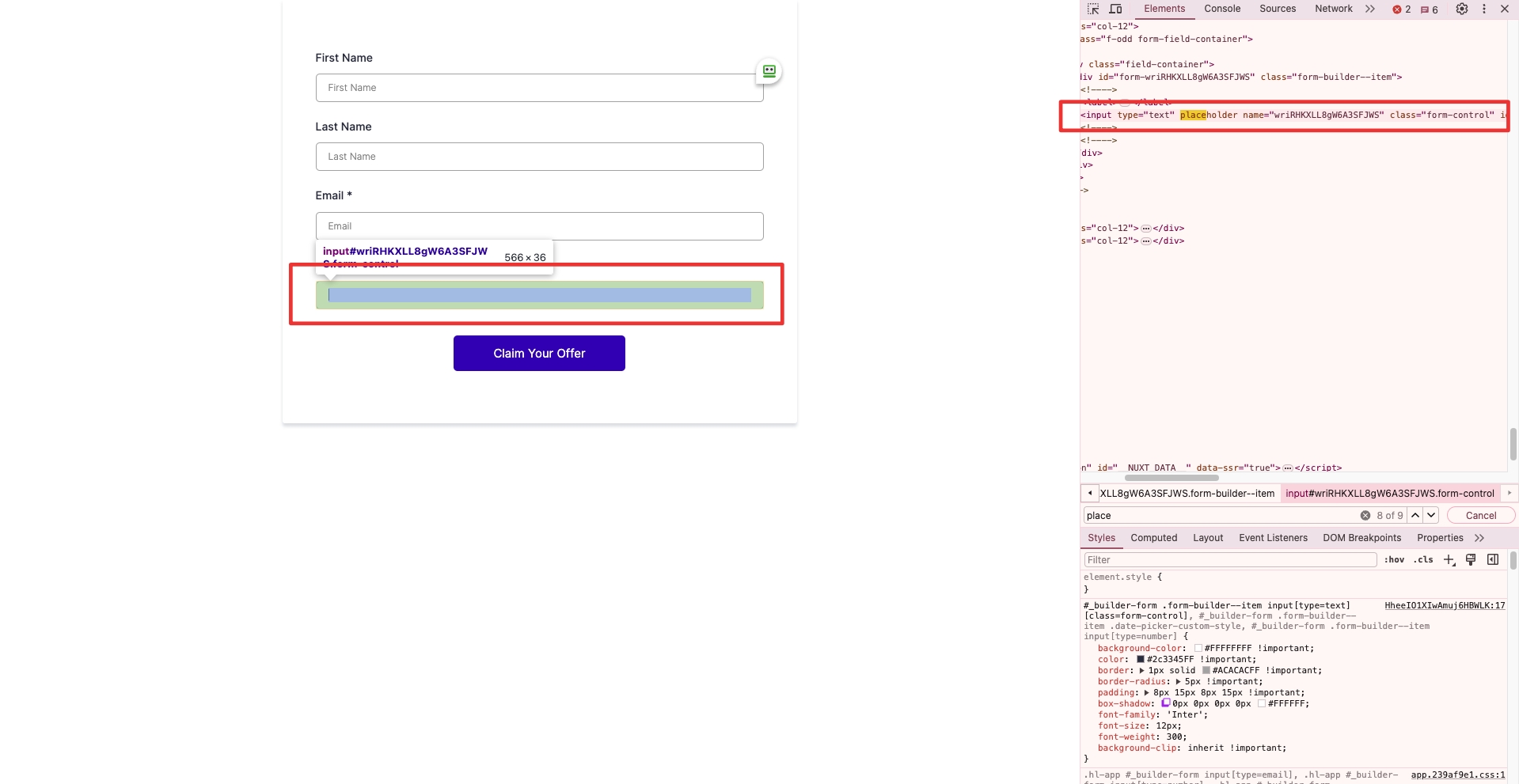Screen dimensions: 1519x784
Task: Click the issues count badge
Action: click(x=1430, y=9)
